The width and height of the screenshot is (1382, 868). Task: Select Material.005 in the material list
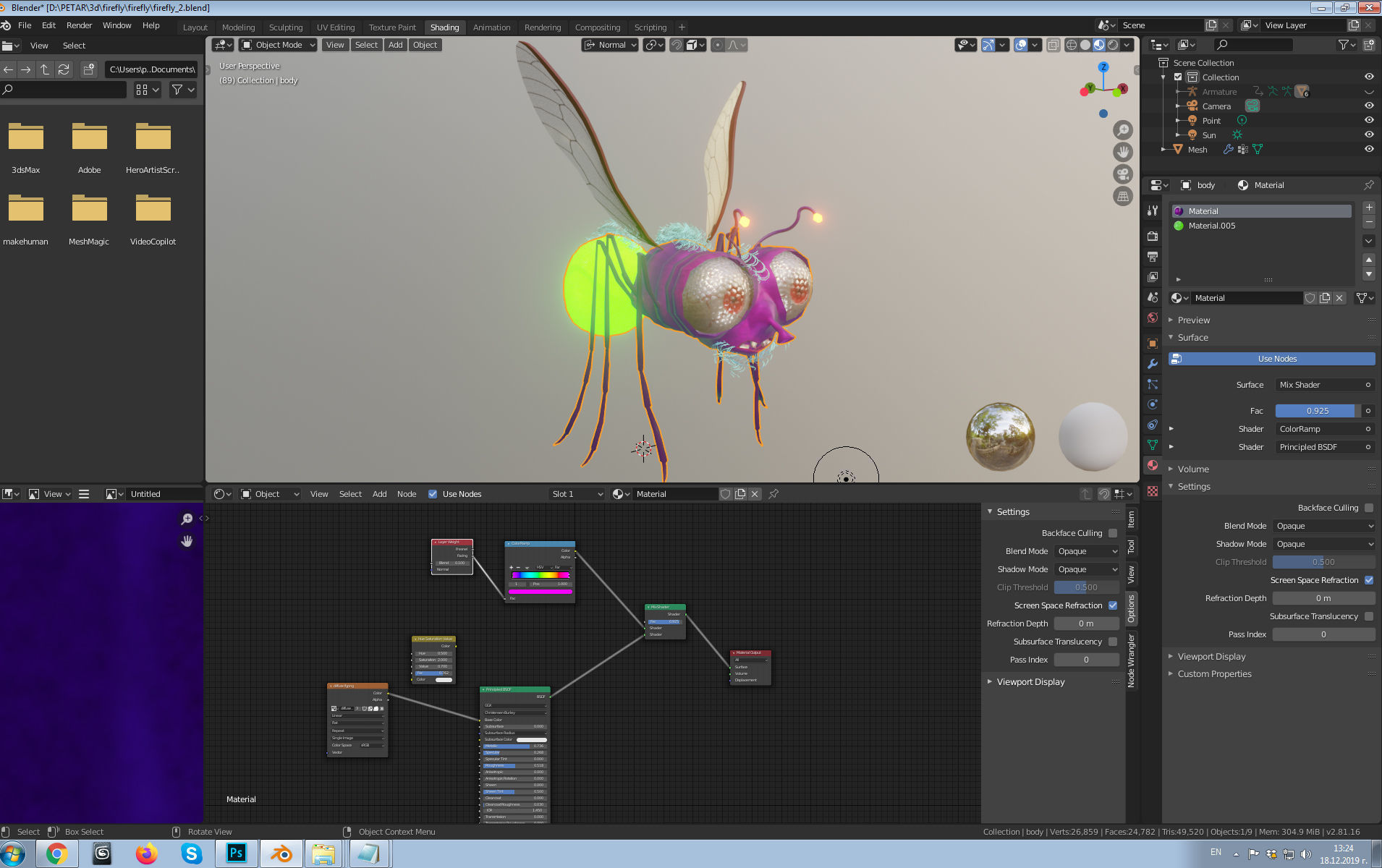[x=1211, y=226]
